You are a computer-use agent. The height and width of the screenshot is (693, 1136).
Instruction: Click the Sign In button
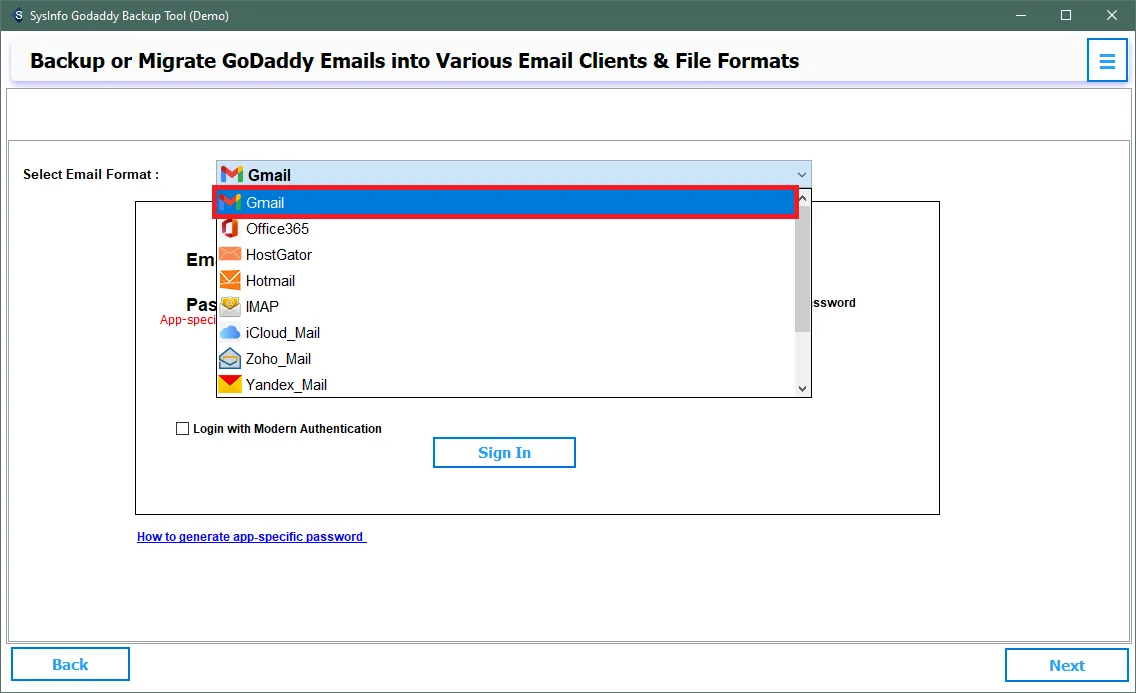click(504, 453)
